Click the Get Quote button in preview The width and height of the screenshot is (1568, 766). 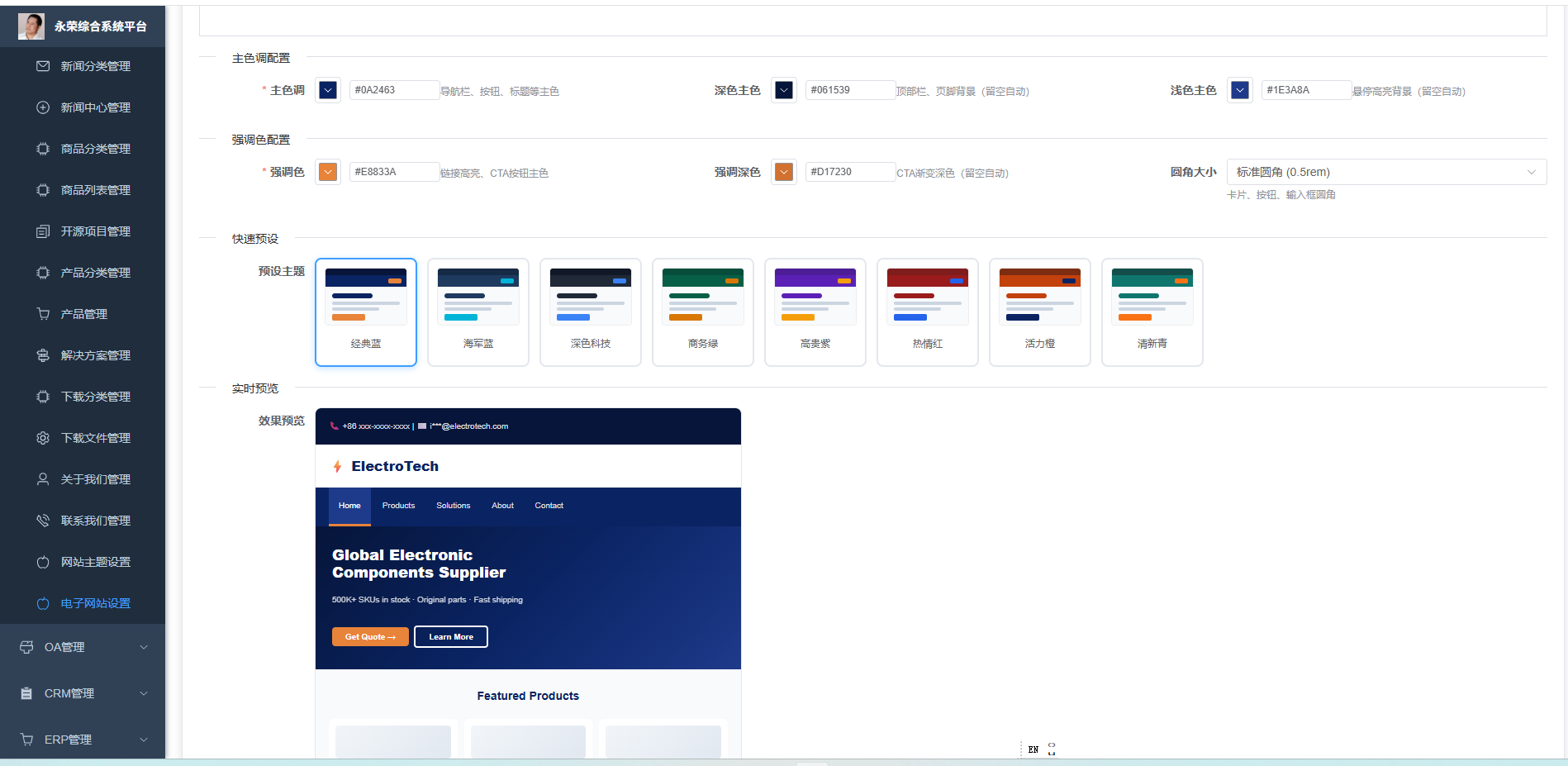[x=370, y=637]
